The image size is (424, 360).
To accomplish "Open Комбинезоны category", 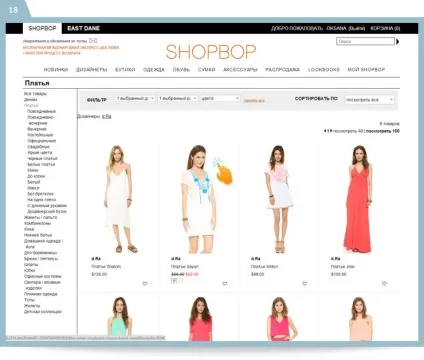I will pyautogui.click(x=37, y=223).
